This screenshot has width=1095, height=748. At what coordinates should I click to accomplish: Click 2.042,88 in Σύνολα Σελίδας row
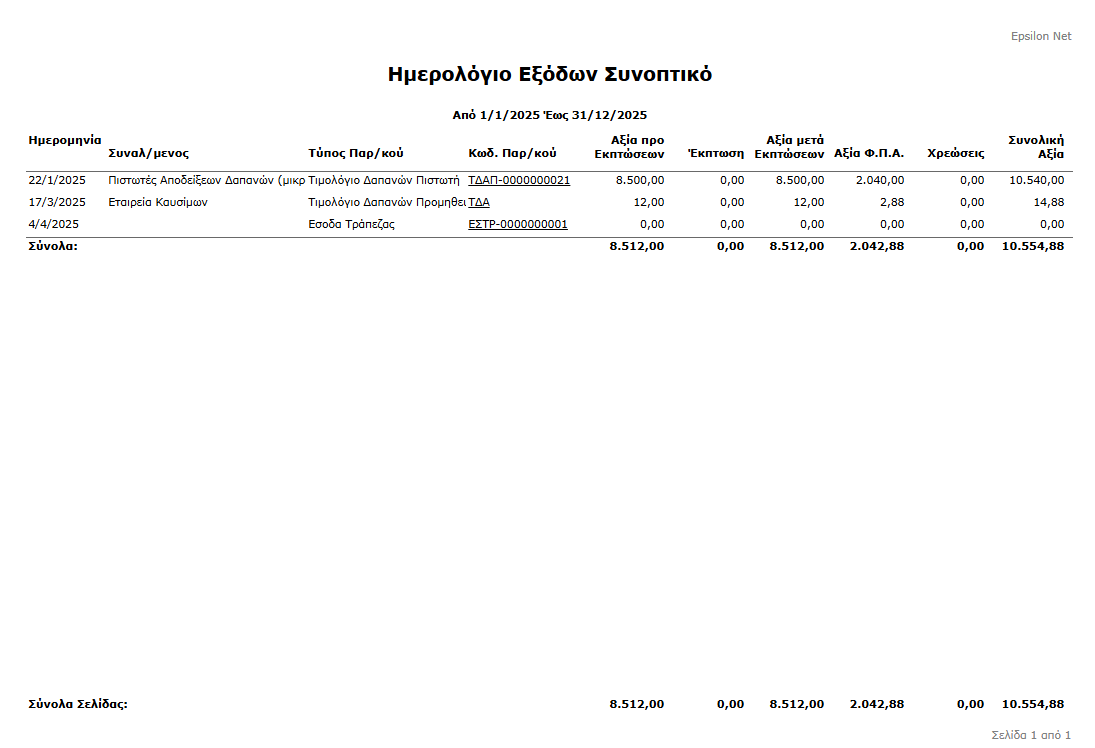[x=876, y=704]
